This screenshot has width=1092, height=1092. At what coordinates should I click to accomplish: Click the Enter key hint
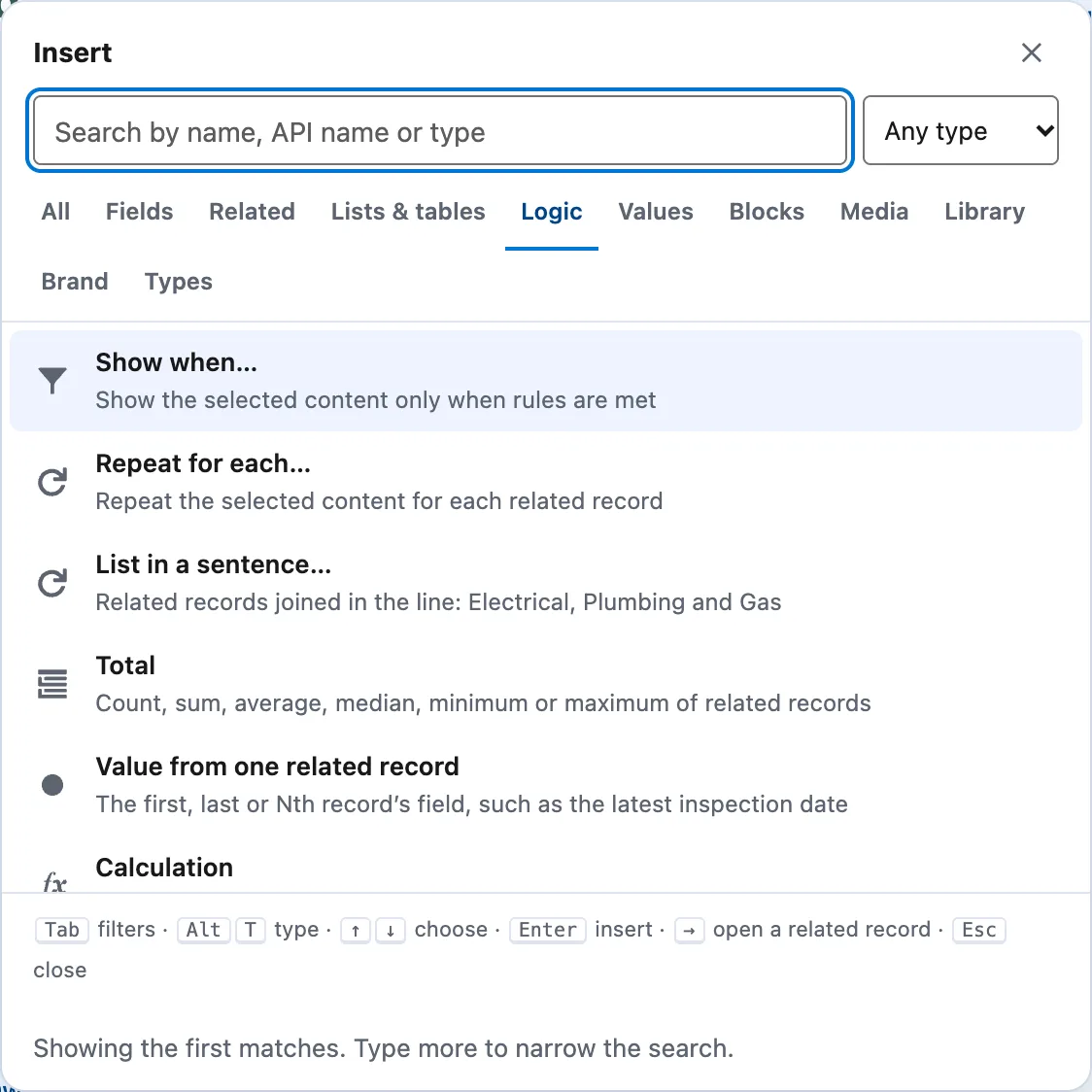tap(548, 930)
